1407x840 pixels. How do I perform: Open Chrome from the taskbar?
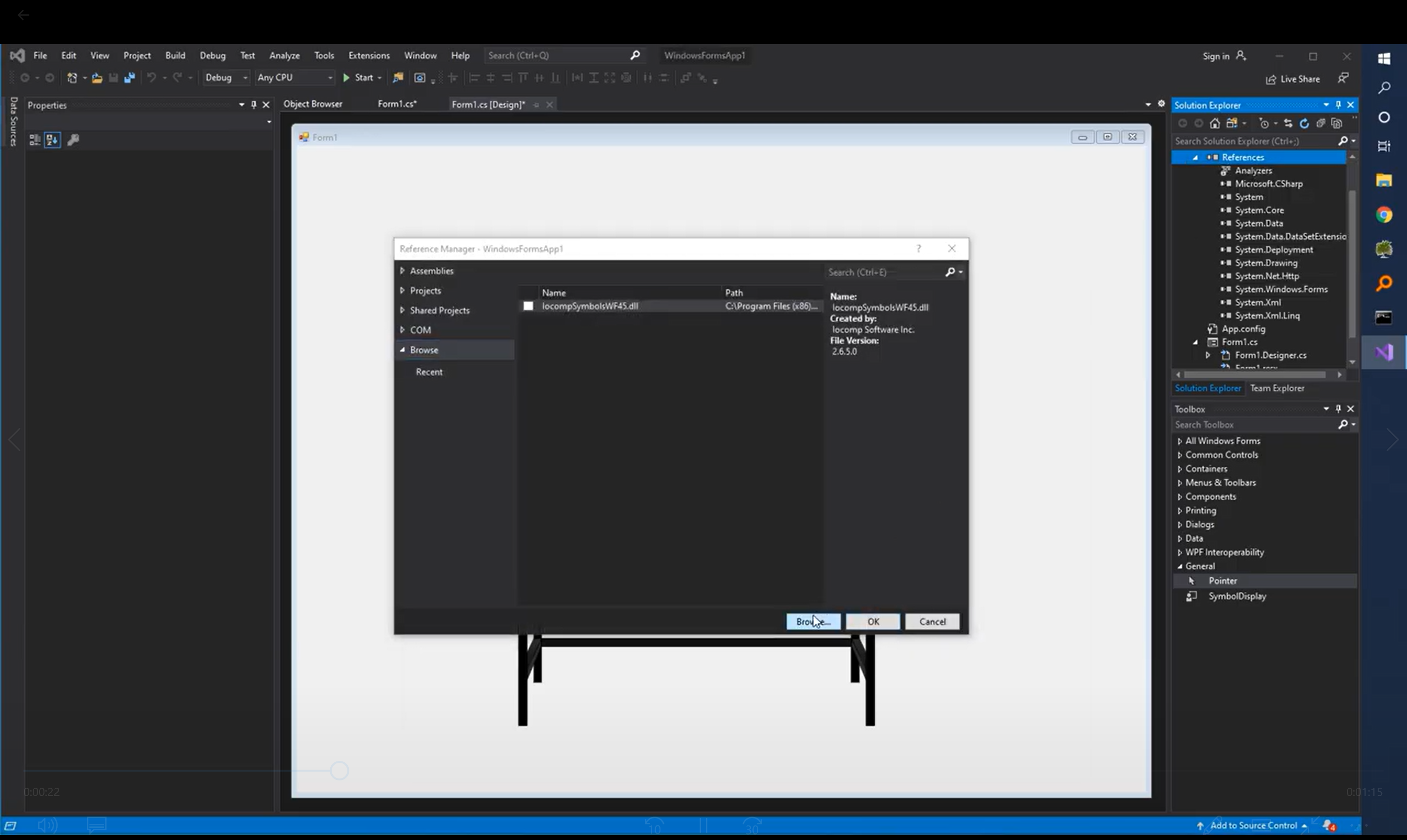[1384, 215]
